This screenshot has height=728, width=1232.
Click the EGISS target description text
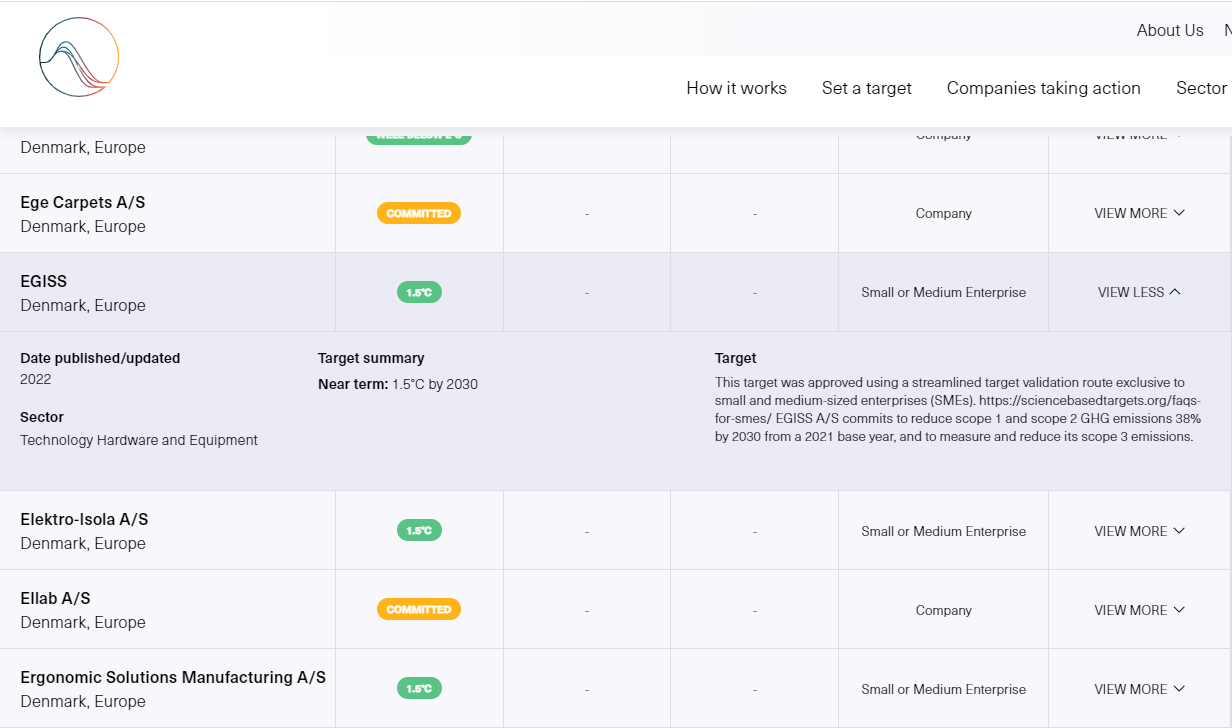click(957, 409)
